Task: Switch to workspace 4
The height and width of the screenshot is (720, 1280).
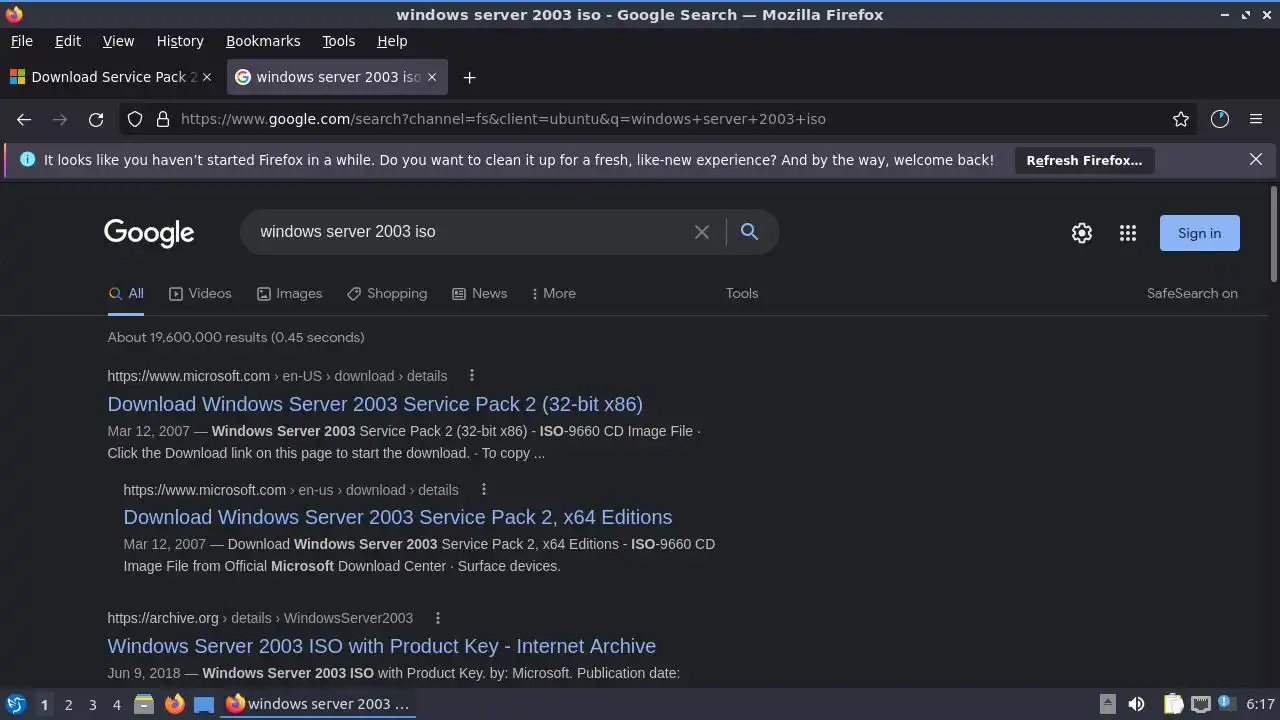Action: [x=116, y=705]
